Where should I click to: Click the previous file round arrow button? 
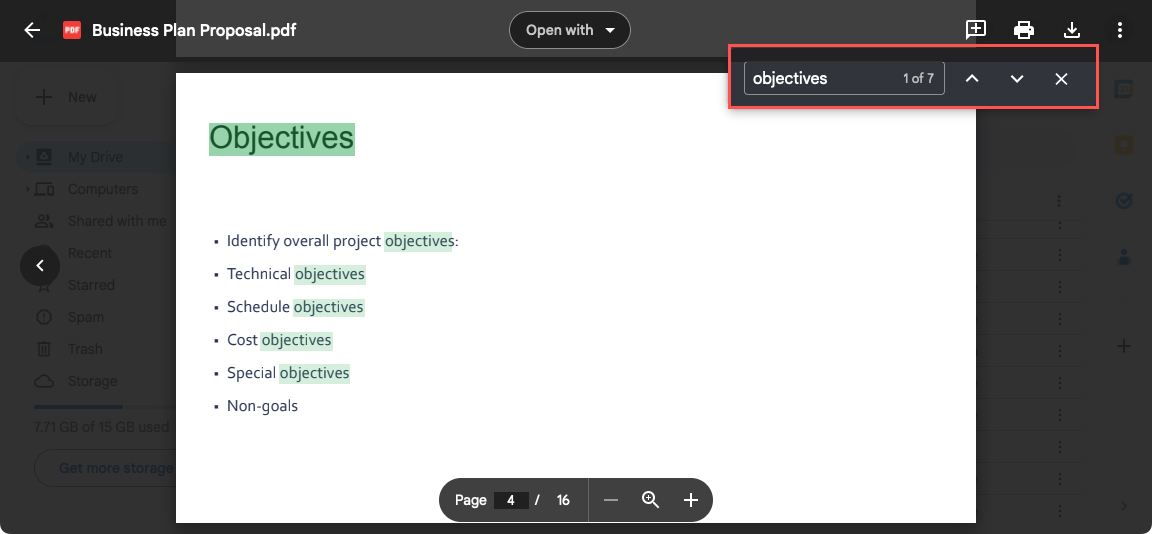pos(40,266)
